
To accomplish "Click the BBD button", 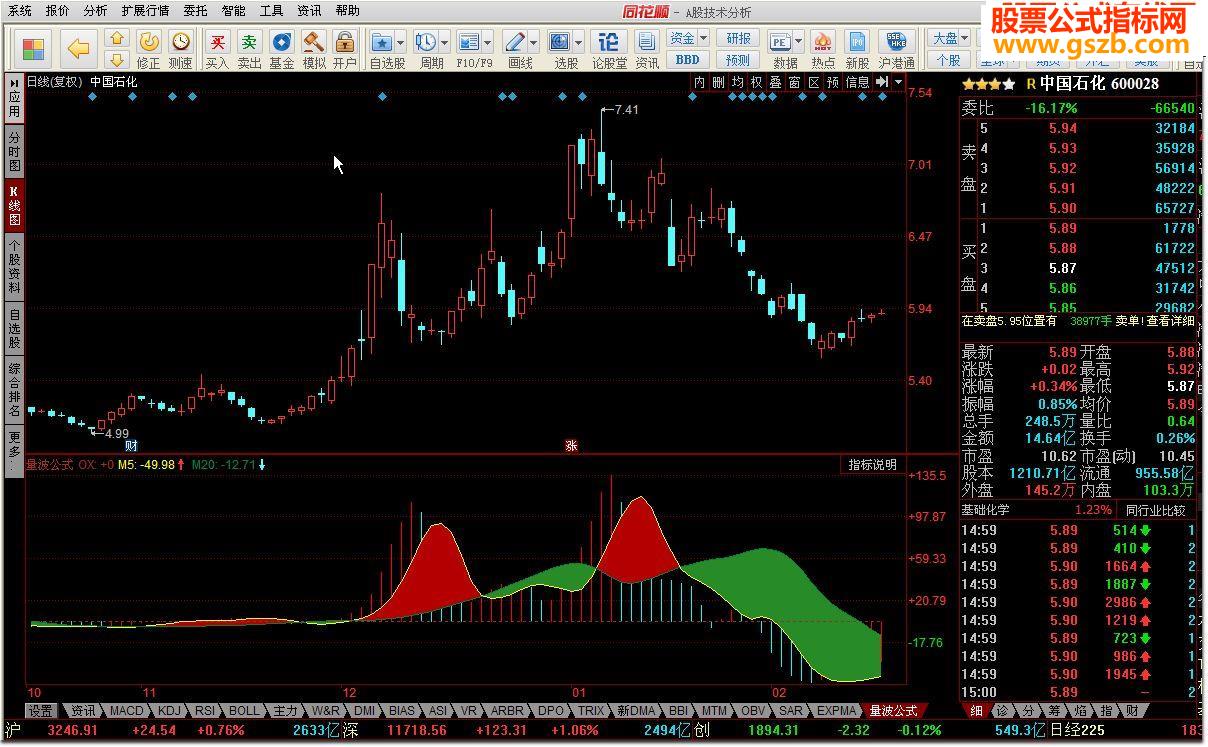I will click(x=688, y=59).
